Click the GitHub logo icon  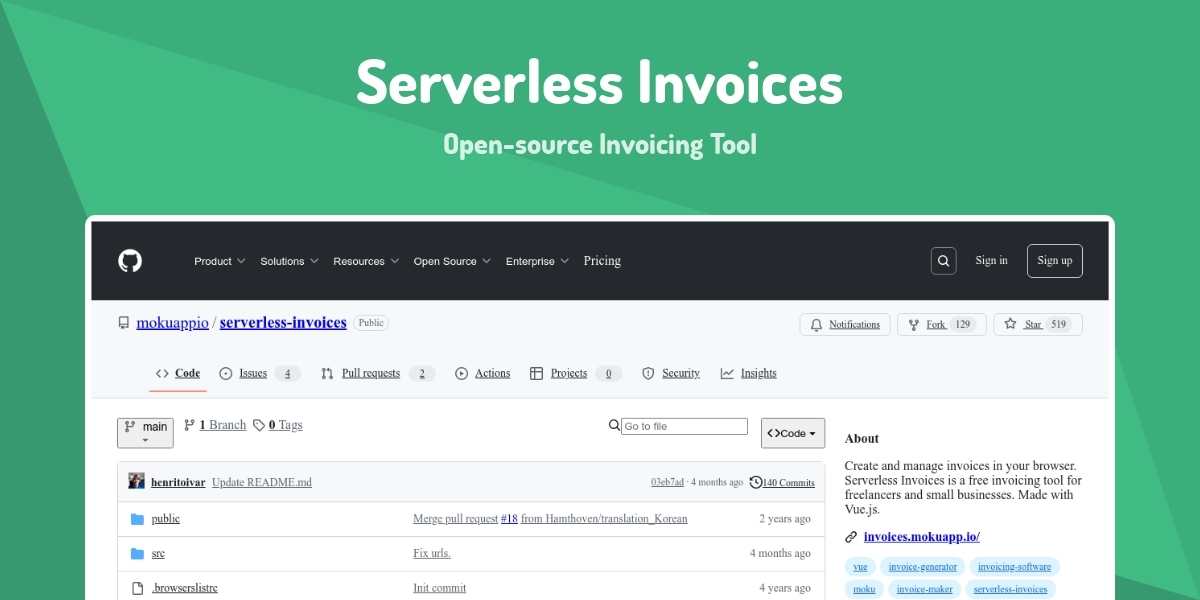pos(129,260)
